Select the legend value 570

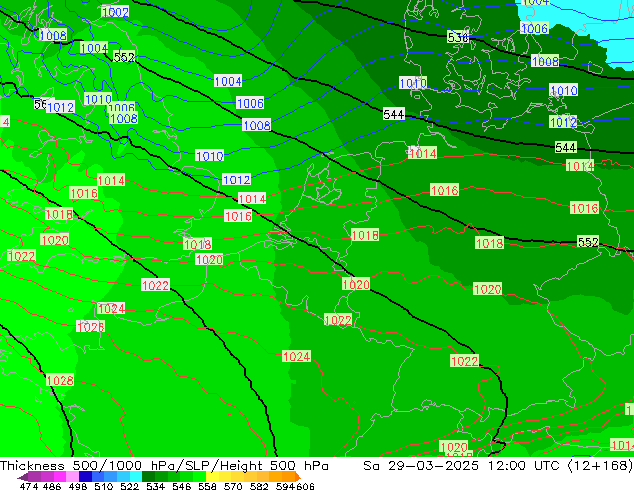(x=233, y=486)
